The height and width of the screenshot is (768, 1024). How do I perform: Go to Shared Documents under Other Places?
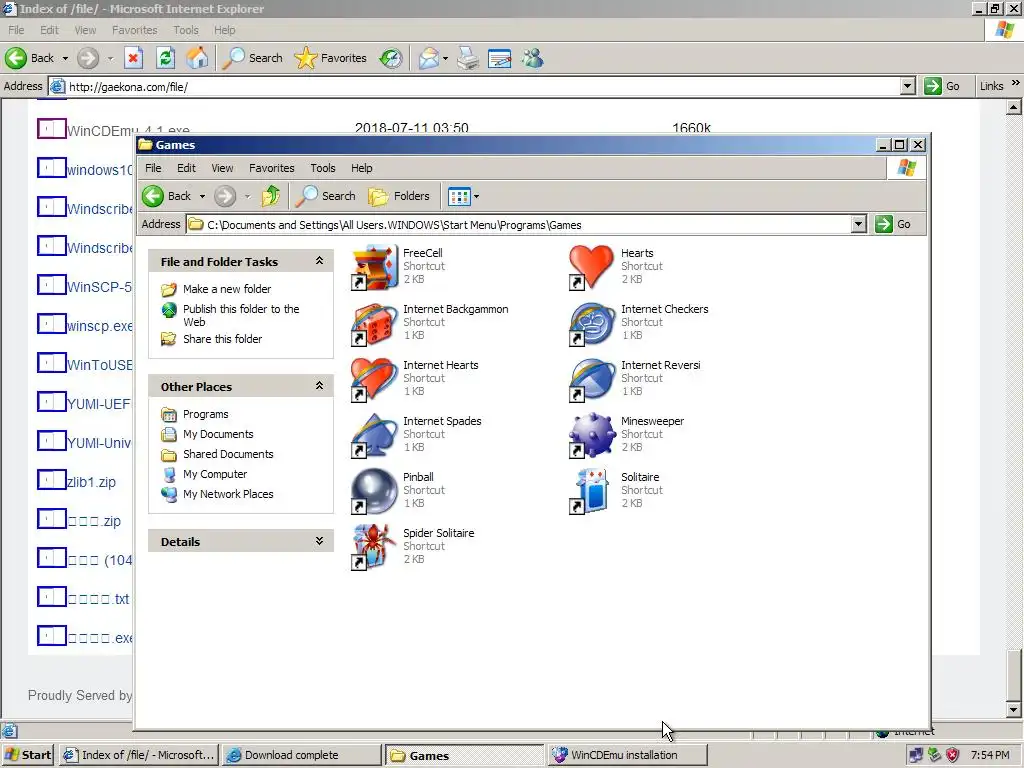click(228, 454)
